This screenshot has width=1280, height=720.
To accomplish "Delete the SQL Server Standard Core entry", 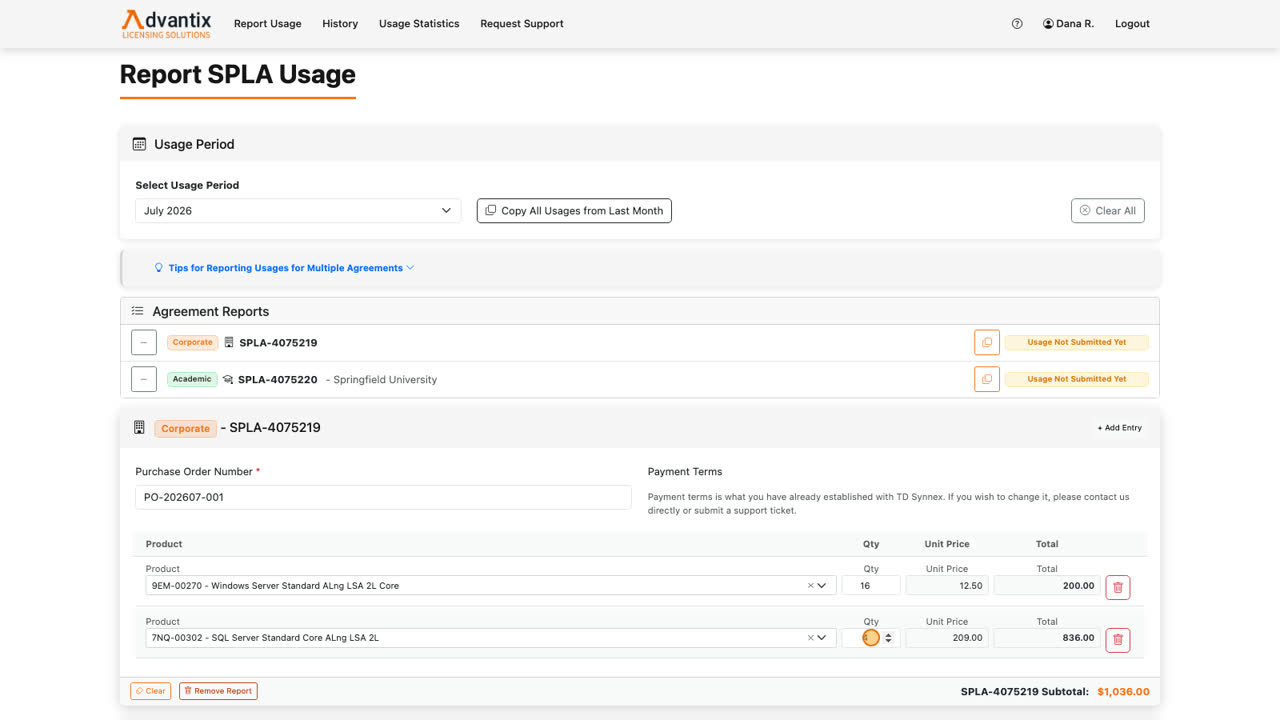I will pyautogui.click(x=1118, y=639).
